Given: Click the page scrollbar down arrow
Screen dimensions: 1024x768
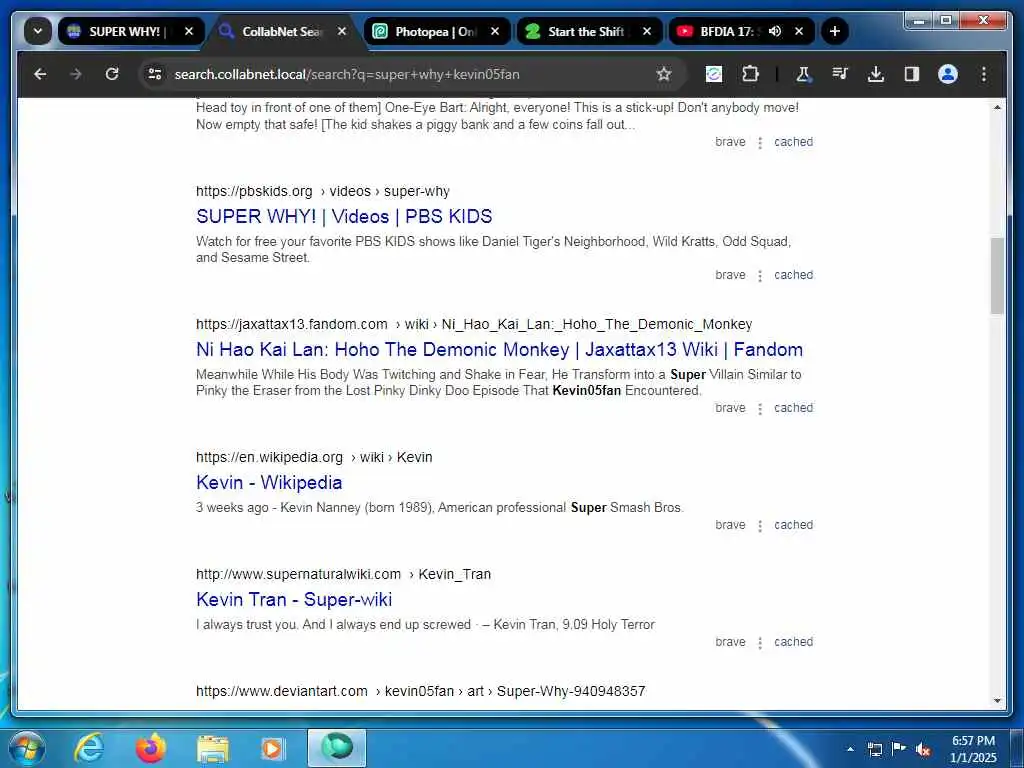Looking at the screenshot, I should point(997,701).
